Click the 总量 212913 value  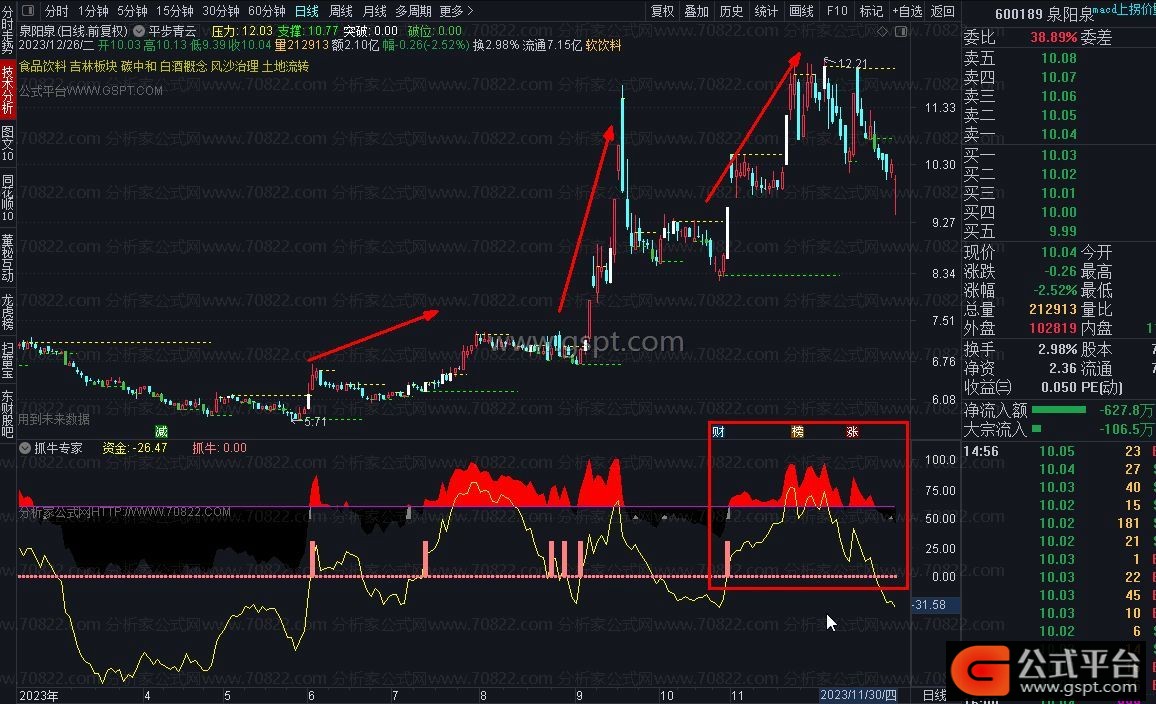[x=1053, y=310]
